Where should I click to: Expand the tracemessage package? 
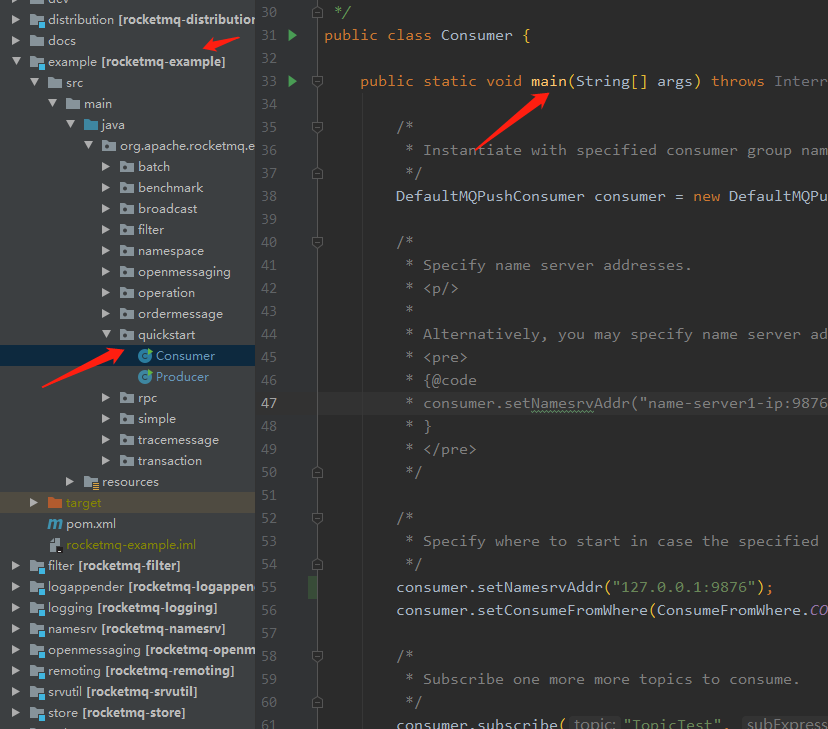coord(106,440)
